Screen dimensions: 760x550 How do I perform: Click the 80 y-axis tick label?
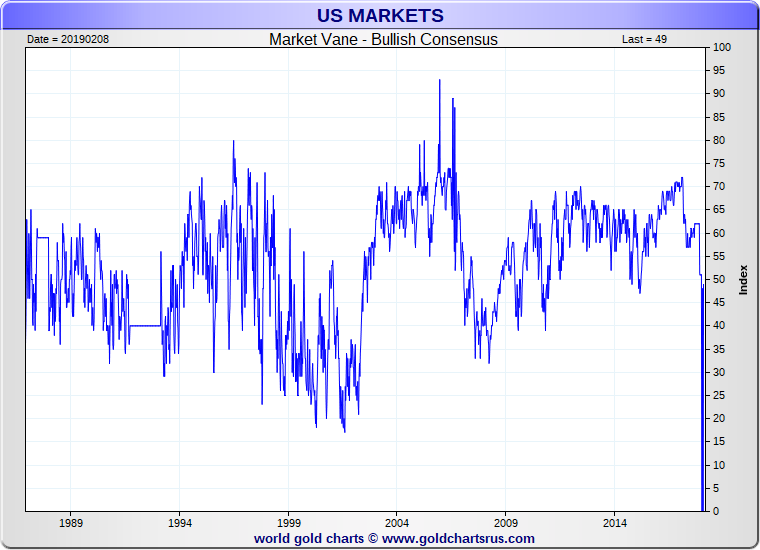[719, 140]
